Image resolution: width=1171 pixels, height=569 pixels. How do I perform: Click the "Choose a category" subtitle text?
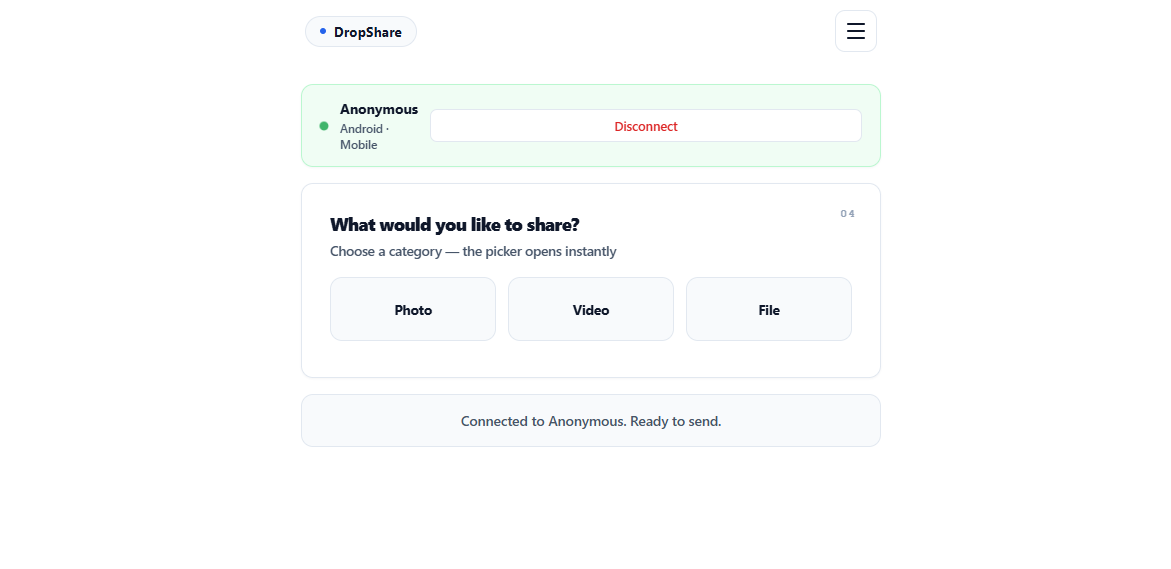coord(473,251)
